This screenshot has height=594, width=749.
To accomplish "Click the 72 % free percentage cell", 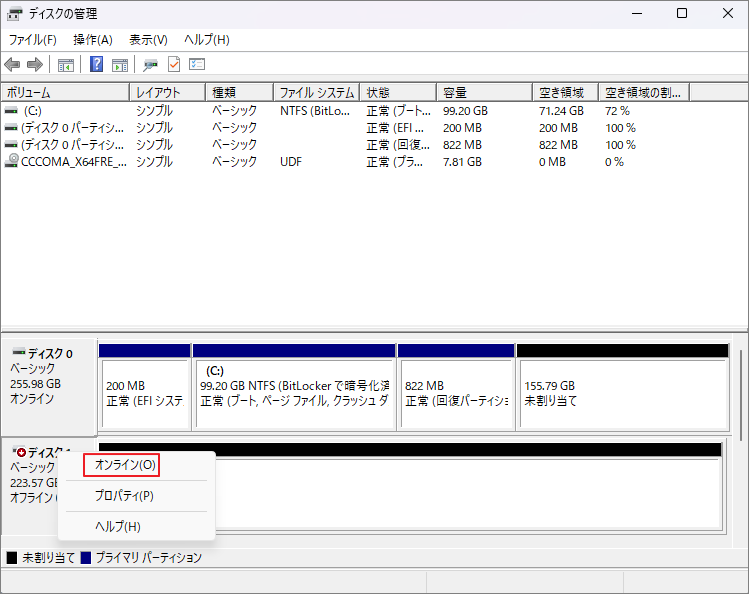I will [x=617, y=111].
